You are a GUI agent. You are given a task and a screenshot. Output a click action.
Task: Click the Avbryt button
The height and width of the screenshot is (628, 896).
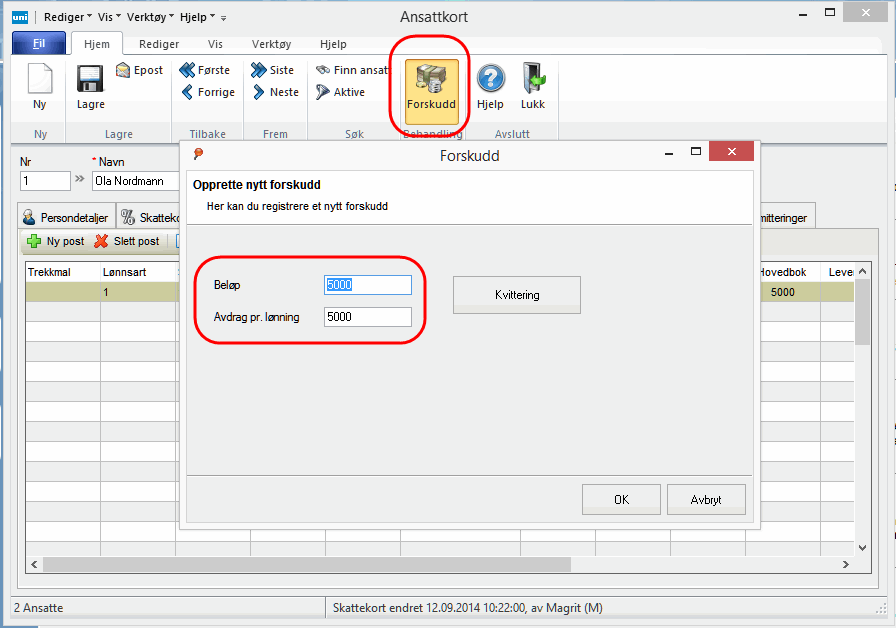pos(706,499)
